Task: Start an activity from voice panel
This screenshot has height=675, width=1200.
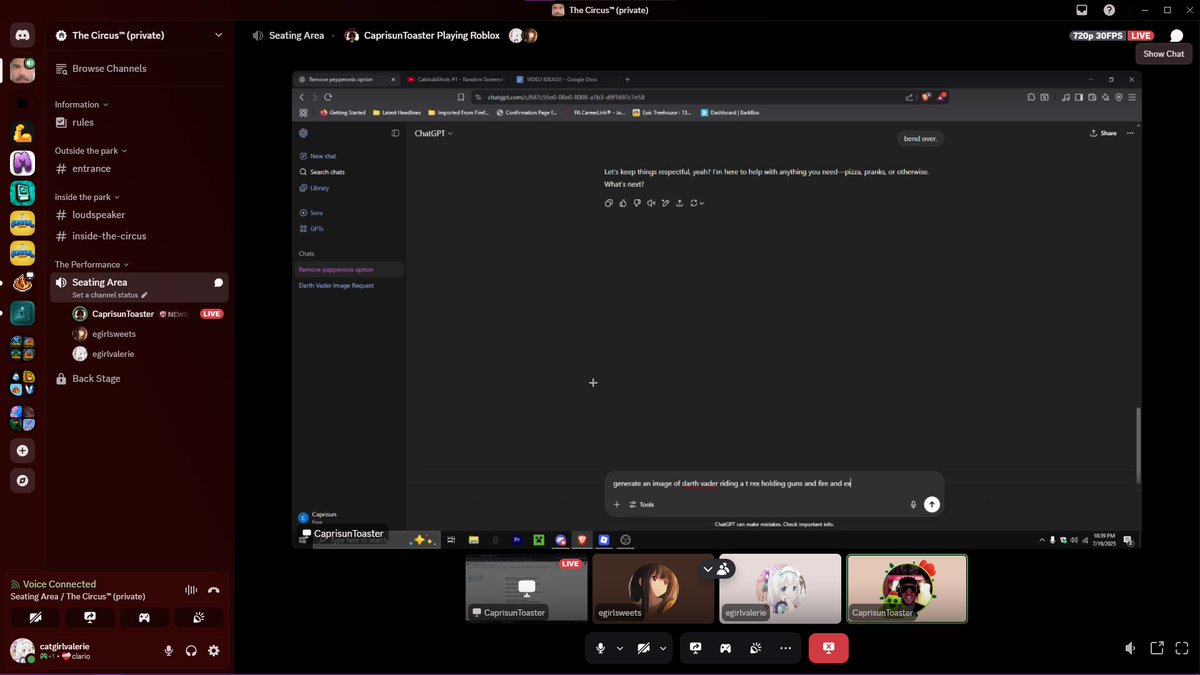Action: click(x=144, y=618)
